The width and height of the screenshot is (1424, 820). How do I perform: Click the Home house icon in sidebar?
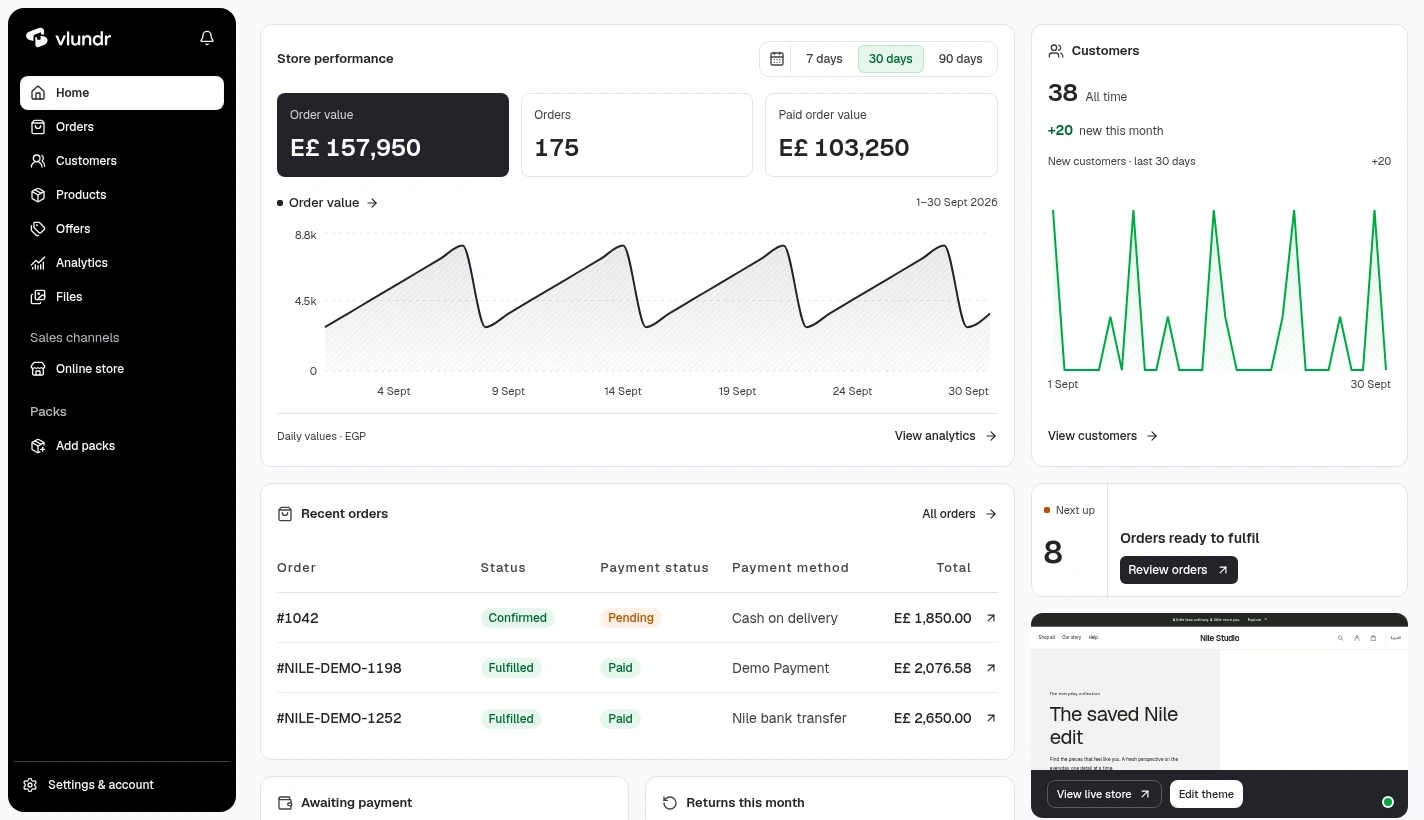click(x=38, y=93)
